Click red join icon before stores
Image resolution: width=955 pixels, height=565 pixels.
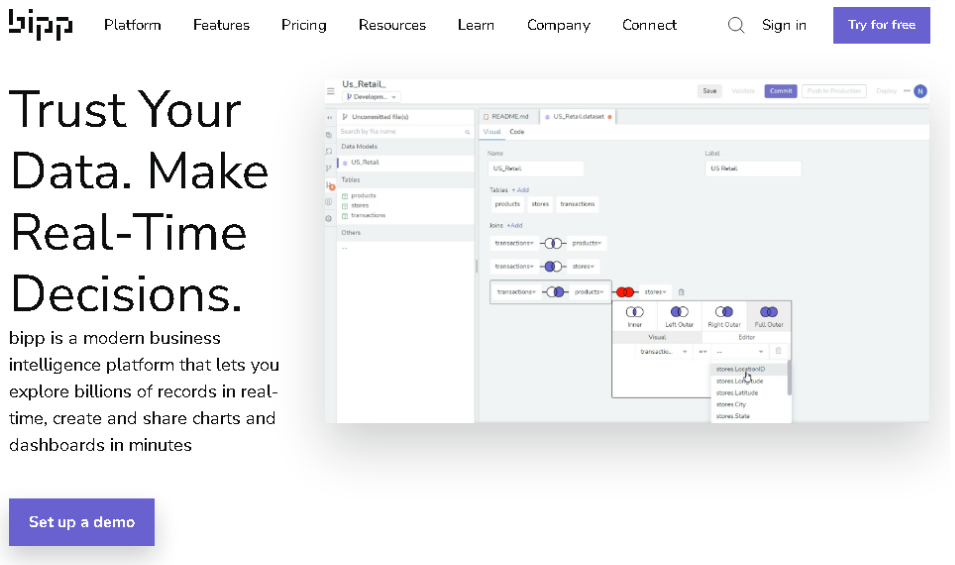(625, 292)
